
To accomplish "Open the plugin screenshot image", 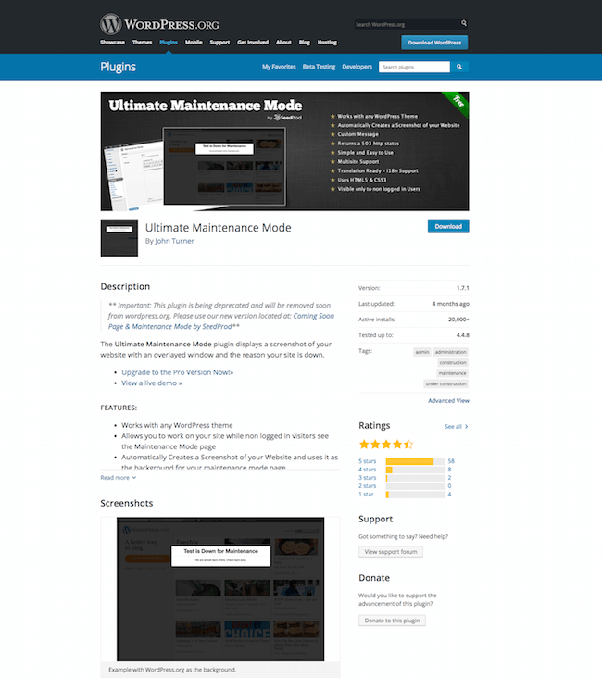I will [x=221, y=589].
